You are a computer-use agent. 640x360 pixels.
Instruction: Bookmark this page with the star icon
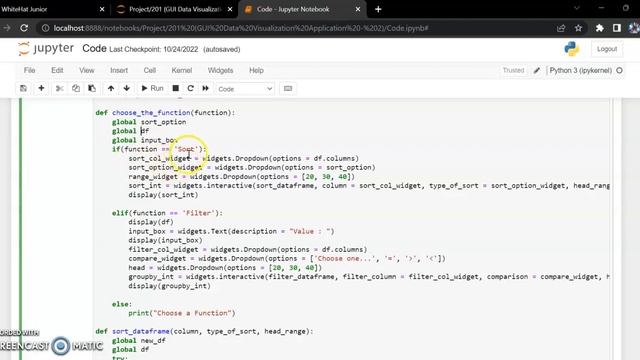pyautogui.click(x=578, y=28)
